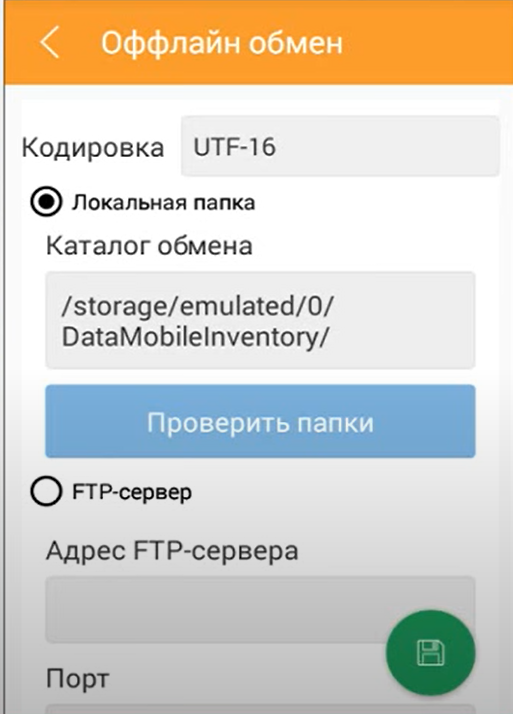
Task: Click the empty FTP server address field
Action: pyautogui.click(x=260, y=609)
